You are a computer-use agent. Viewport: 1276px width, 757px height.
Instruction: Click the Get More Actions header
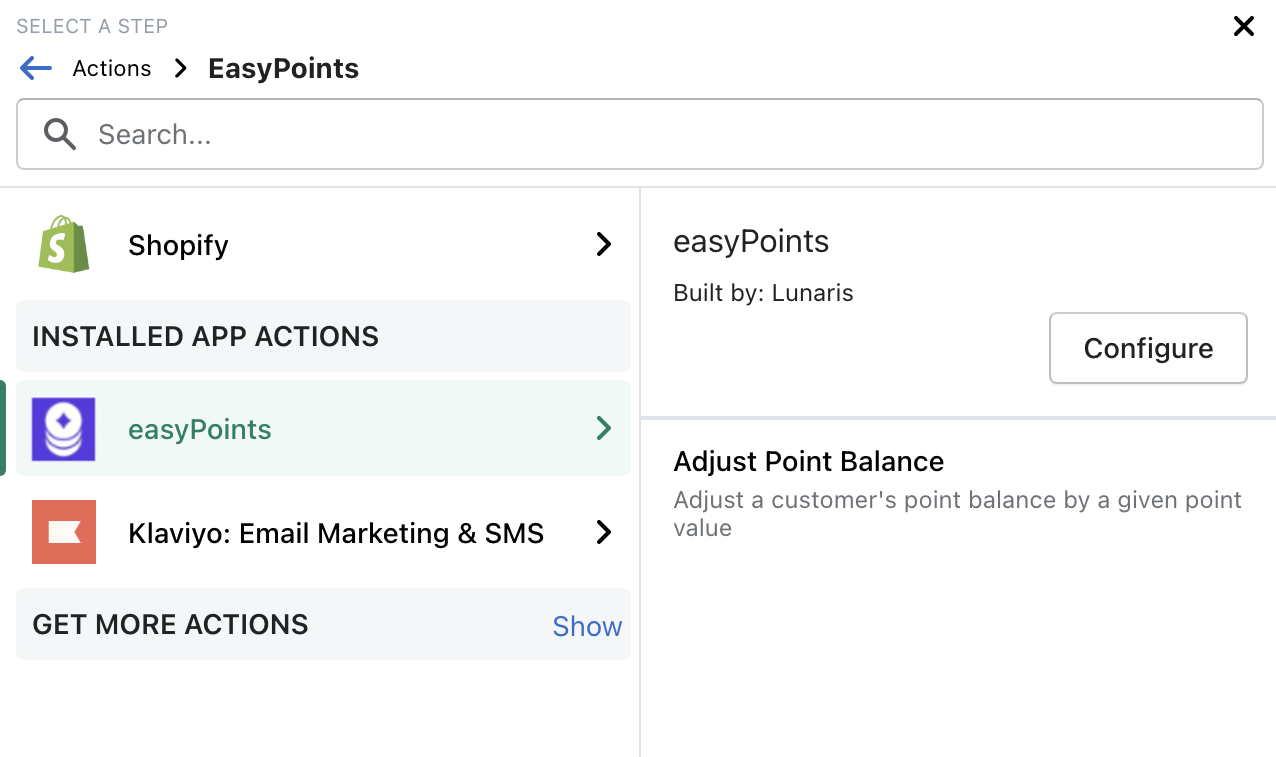point(170,624)
